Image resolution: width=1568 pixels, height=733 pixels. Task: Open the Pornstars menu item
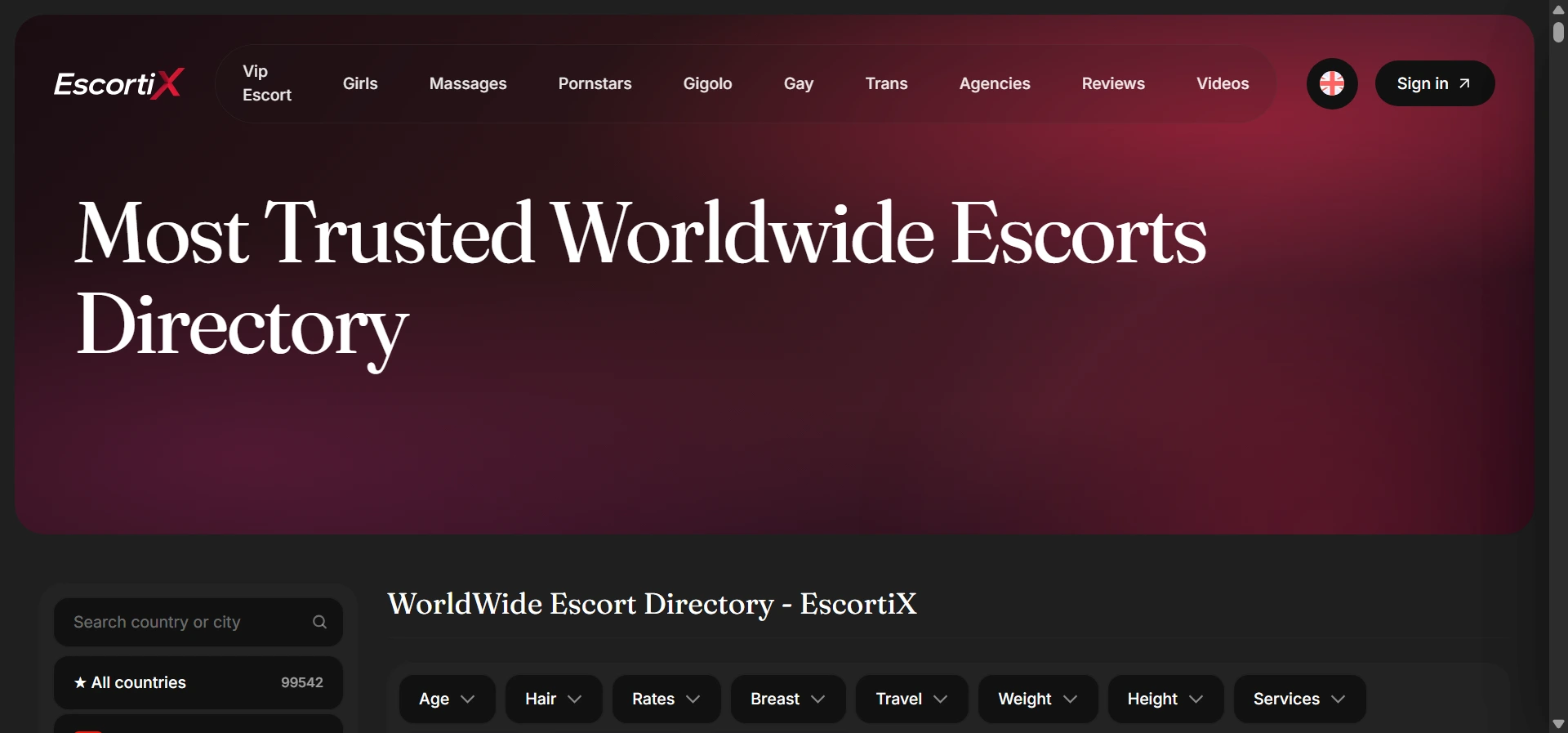coord(595,83)
